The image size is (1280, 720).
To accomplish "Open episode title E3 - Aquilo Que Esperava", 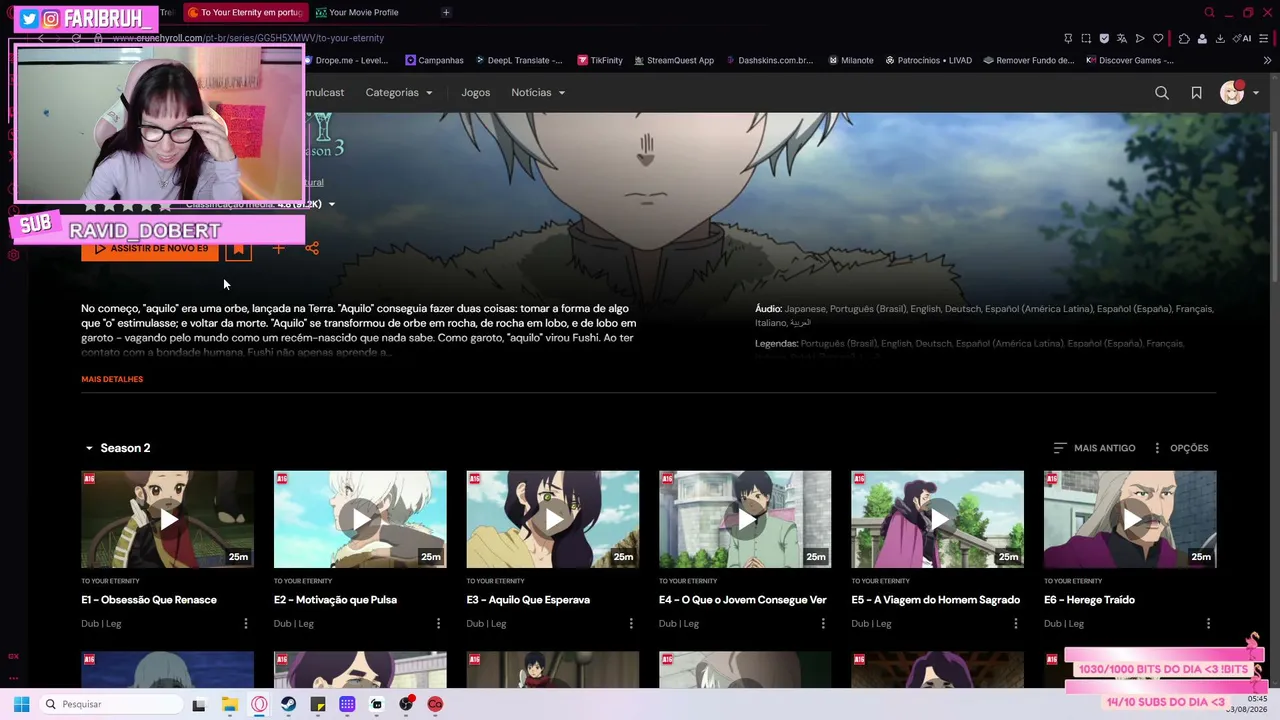I will (x=528, y=600).
